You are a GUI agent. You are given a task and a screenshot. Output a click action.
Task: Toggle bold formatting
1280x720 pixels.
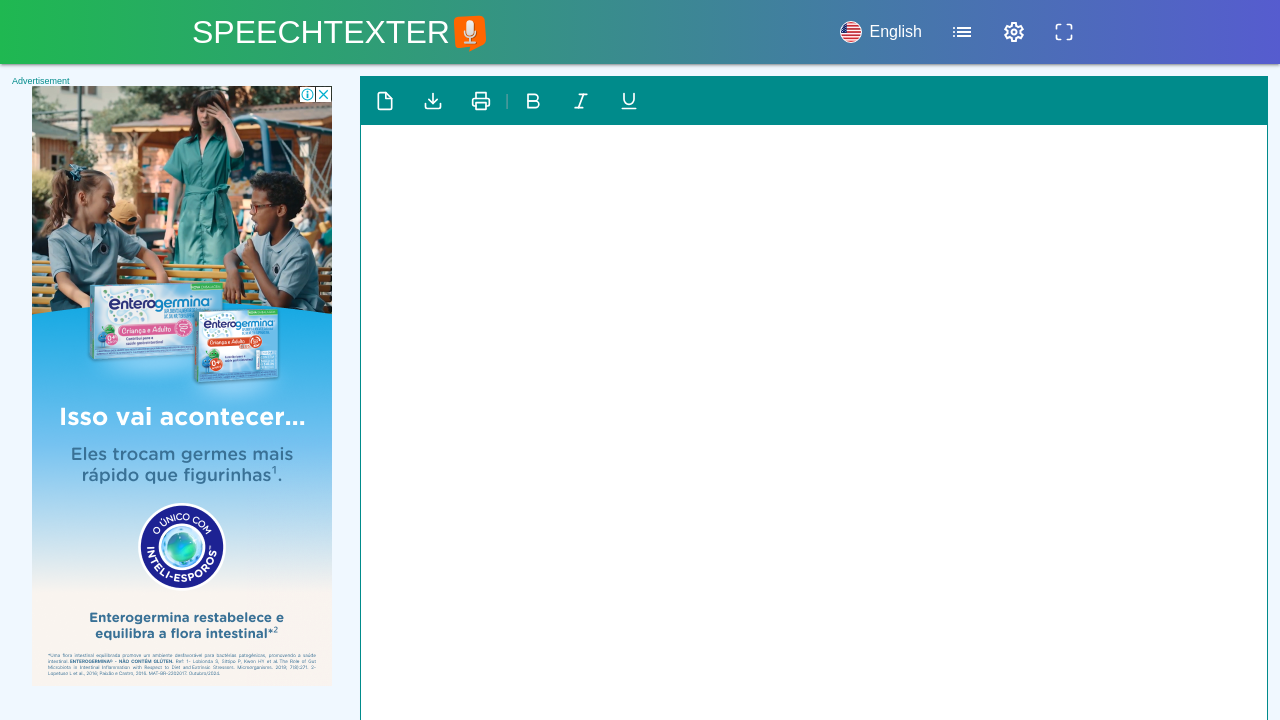(x=533, y=101)
